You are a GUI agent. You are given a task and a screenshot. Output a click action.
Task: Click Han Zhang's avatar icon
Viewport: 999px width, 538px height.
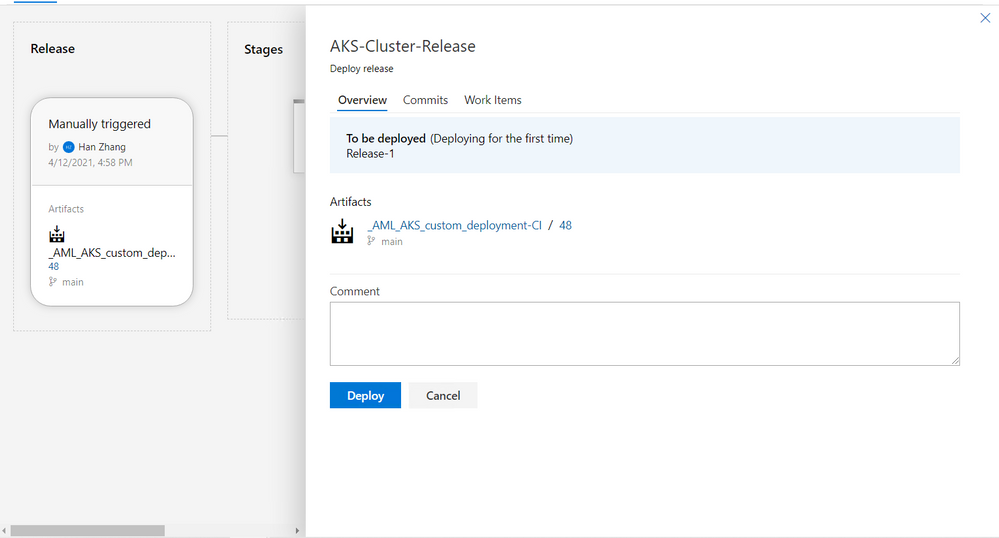pyautogui.click(x=69, y=147)
